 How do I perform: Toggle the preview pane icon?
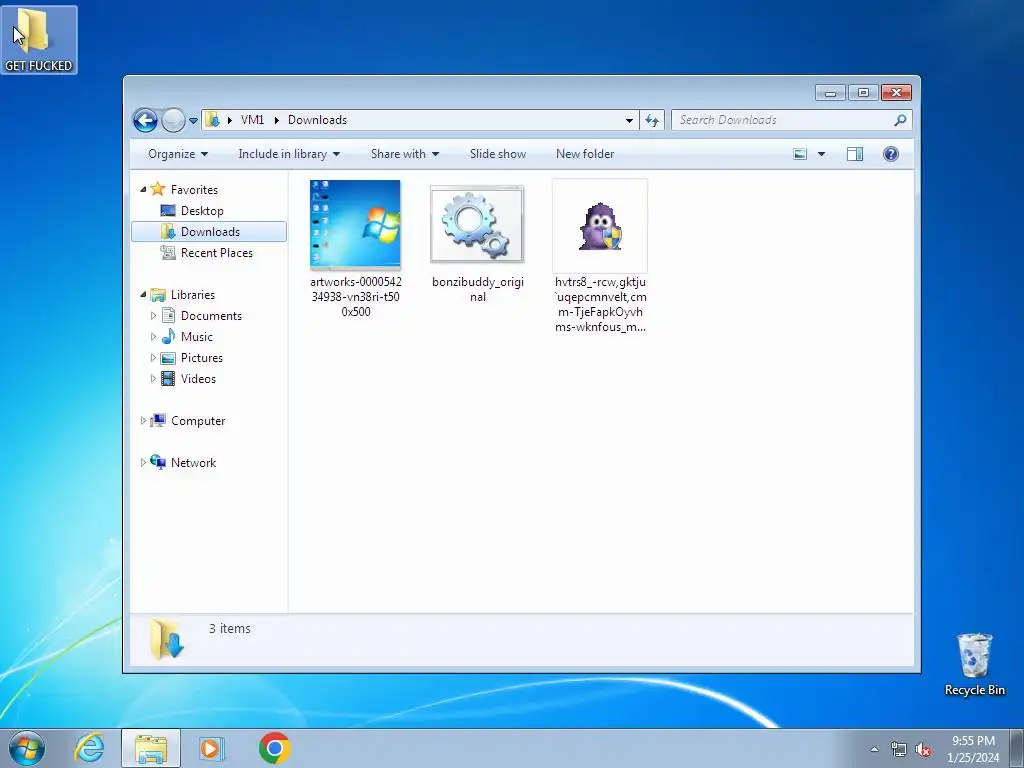coord(855,154)
